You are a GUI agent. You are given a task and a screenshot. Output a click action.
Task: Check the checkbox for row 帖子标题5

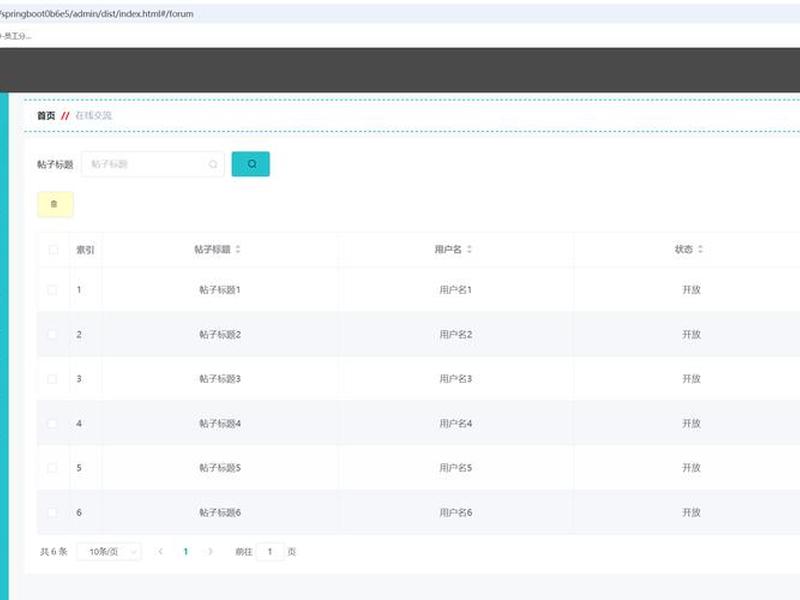52,468
